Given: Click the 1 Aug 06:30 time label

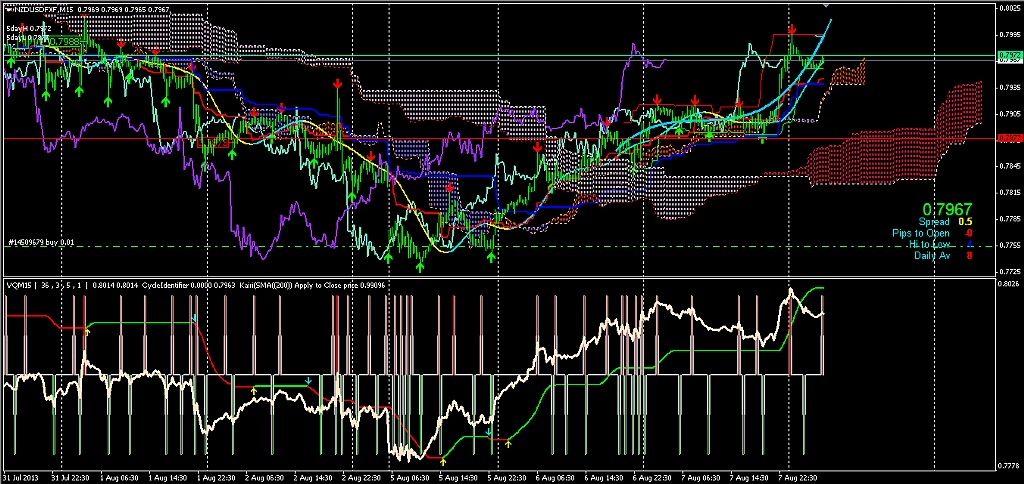Looking at the screenshot, I should [x=118, y=477].
